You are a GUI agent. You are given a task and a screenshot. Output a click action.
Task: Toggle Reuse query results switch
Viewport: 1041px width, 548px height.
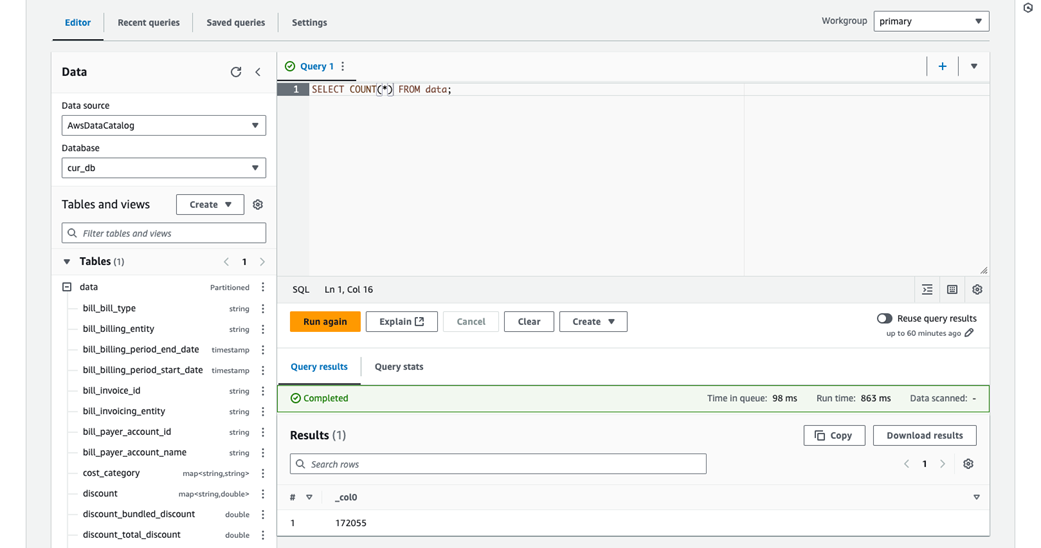884,318
